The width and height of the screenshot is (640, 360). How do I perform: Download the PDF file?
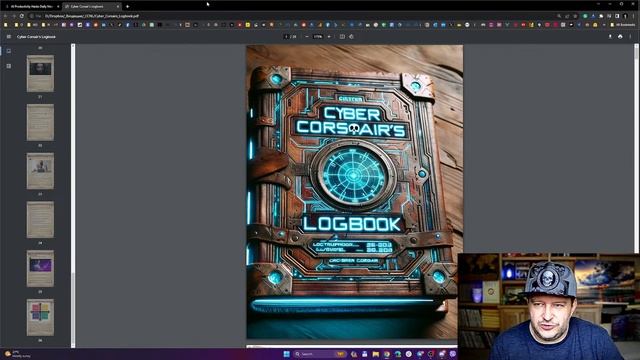tap(610, 37)
